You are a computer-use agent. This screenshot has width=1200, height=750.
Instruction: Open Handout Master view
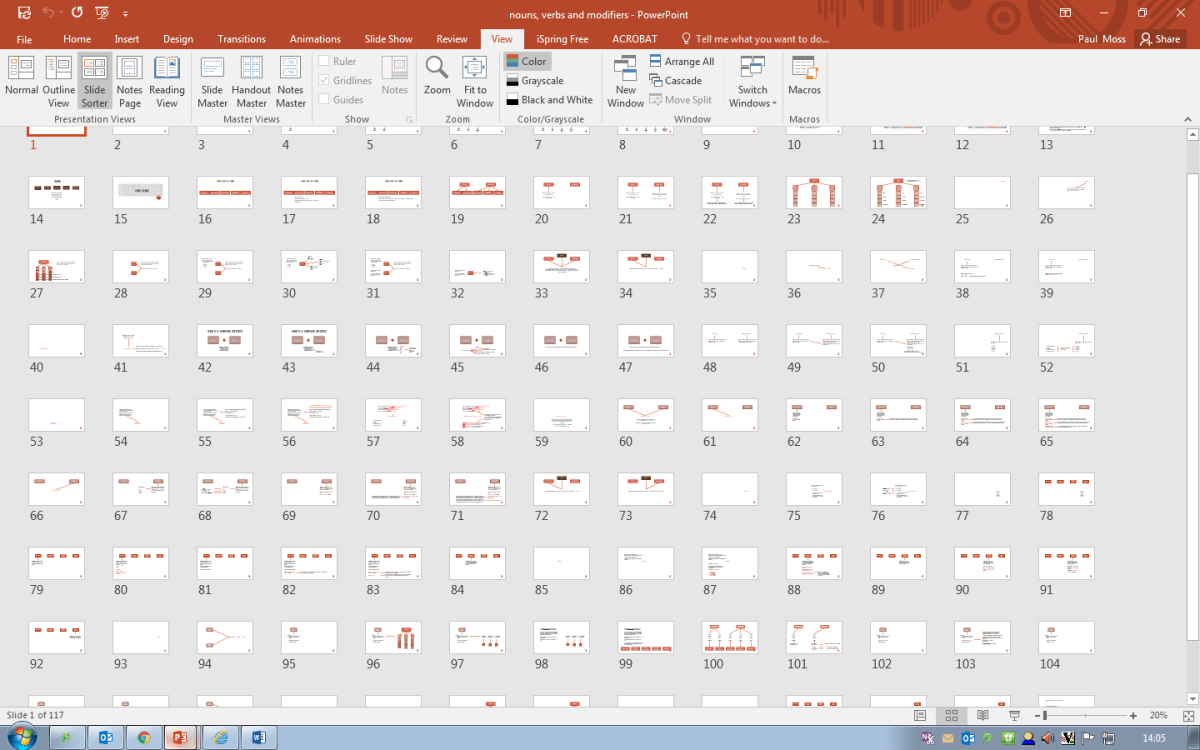coord(251,78)
